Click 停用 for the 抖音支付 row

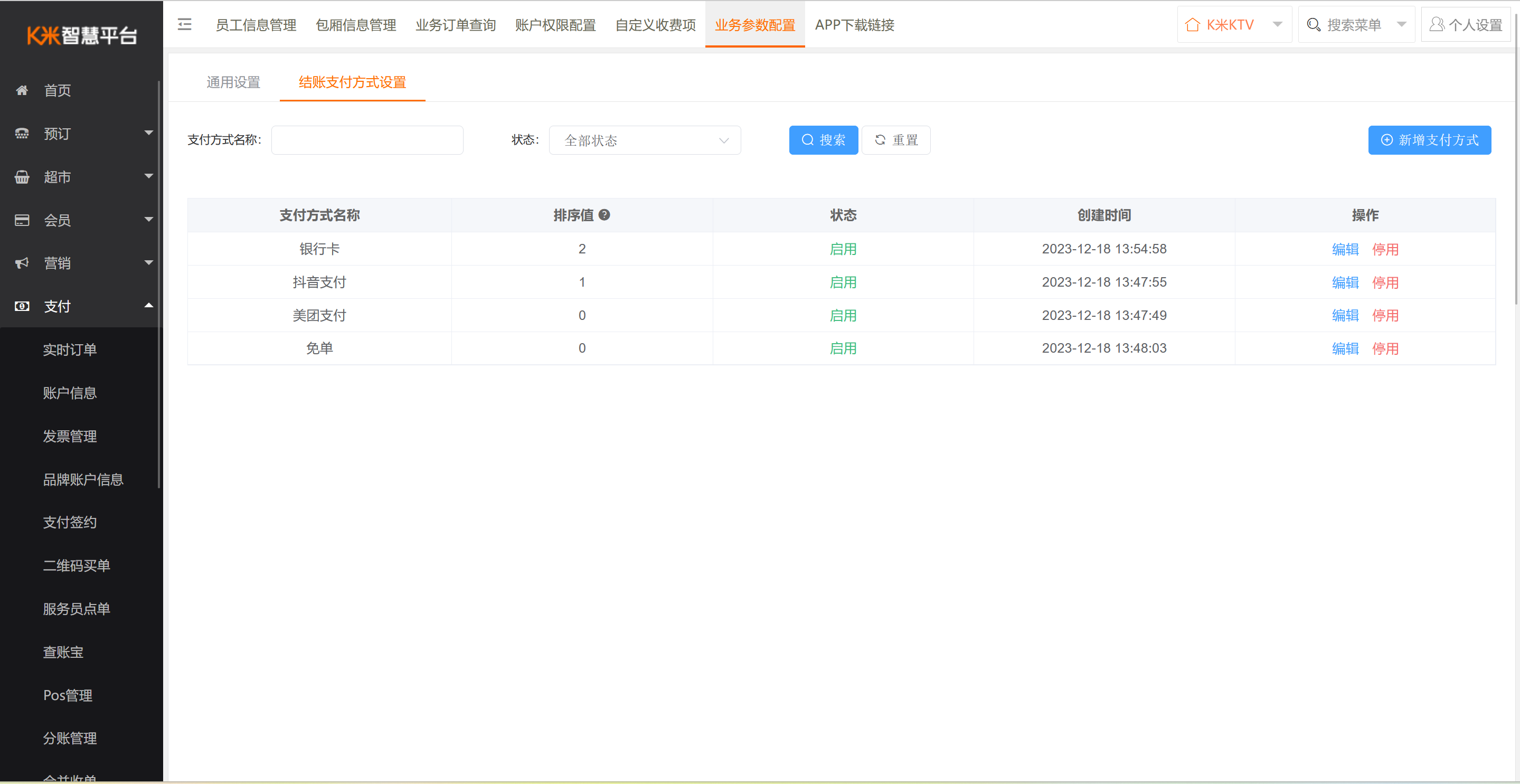(x=1385, y=282)
